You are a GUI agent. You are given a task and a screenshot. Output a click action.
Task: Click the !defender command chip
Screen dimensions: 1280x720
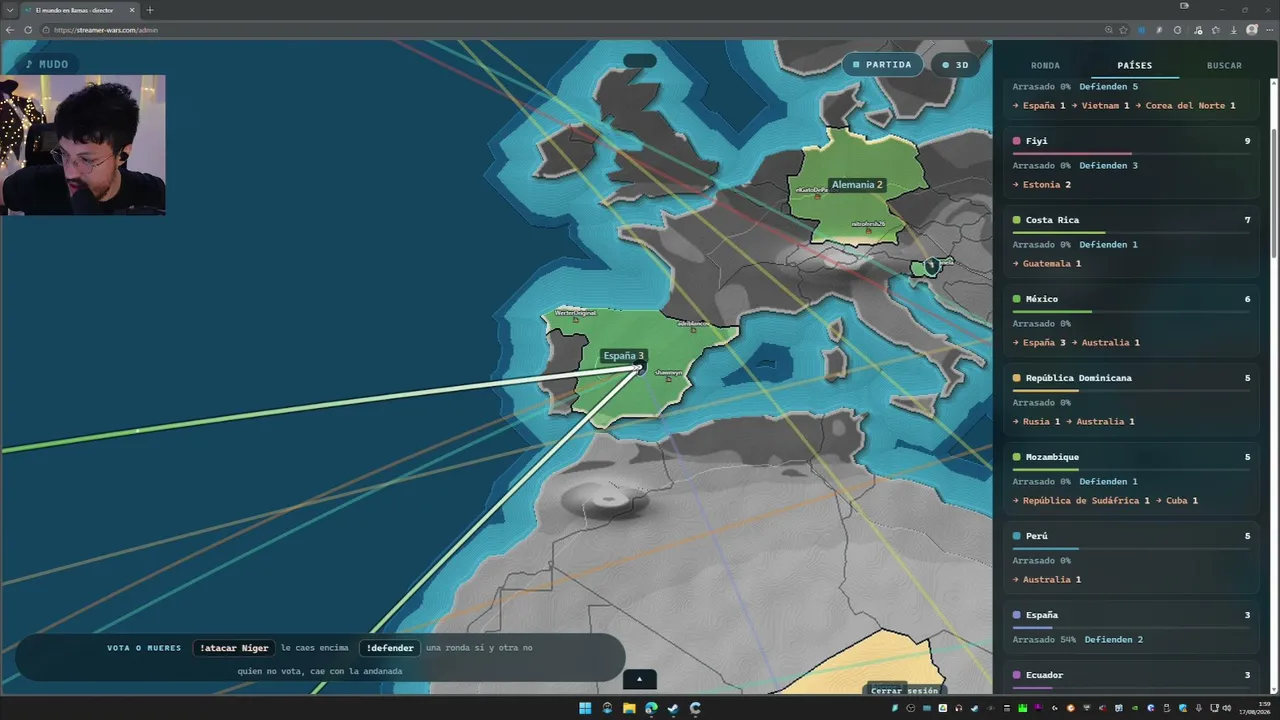[x=390, y=648]
